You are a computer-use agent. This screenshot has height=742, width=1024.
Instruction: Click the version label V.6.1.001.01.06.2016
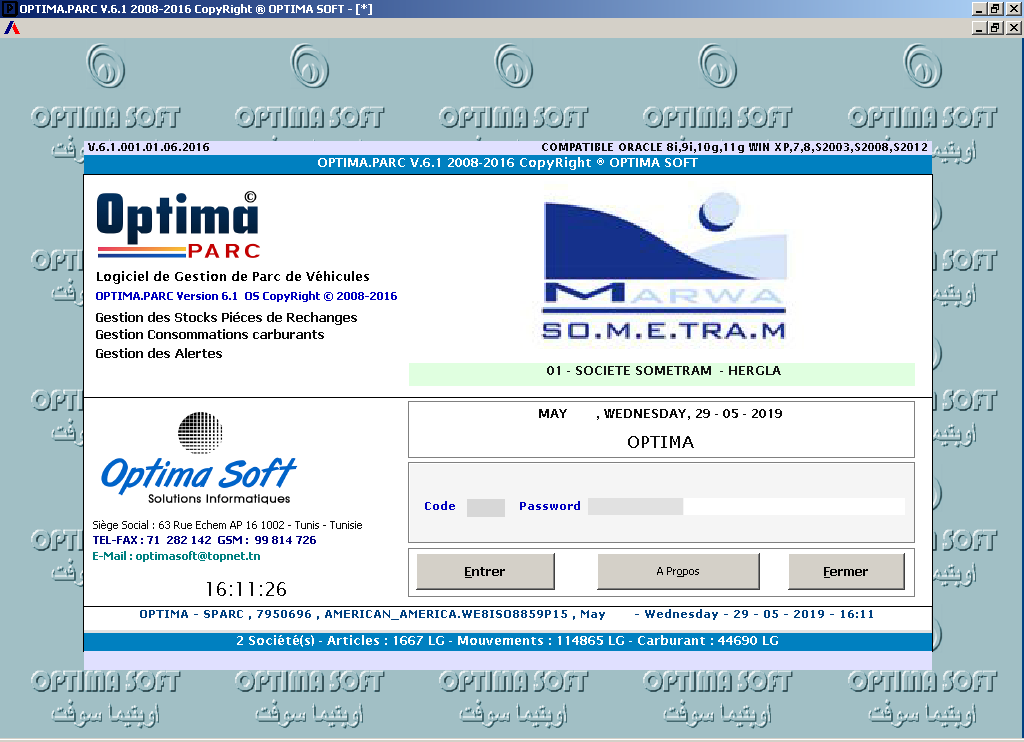[149, 148]
